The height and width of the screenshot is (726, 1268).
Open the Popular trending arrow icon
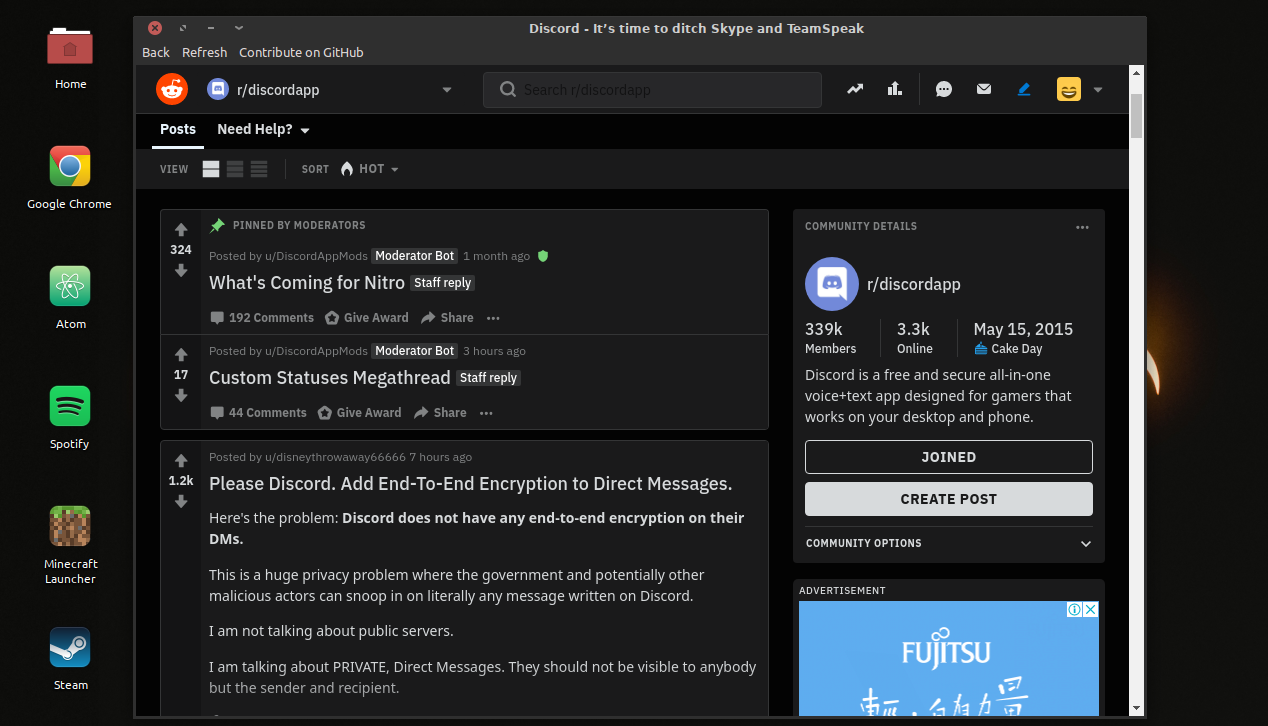pyautogui.click(x=855, y=89)
